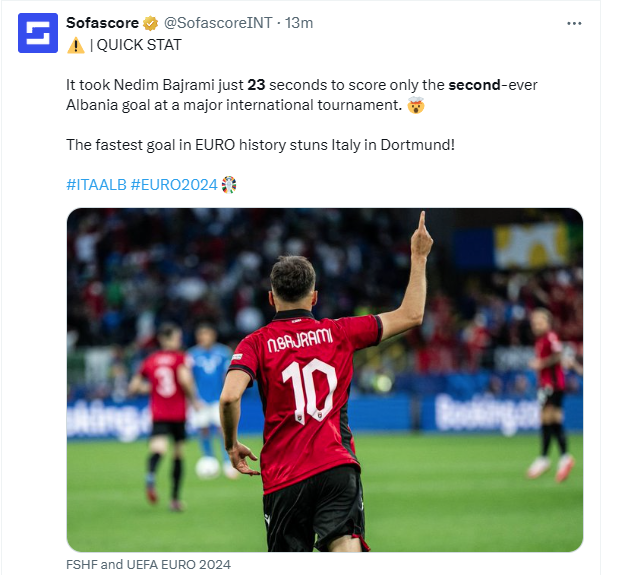Click the N.BAJRAMI name on the shirt
Screen dimensions: 627x575
tap(299, 338)
